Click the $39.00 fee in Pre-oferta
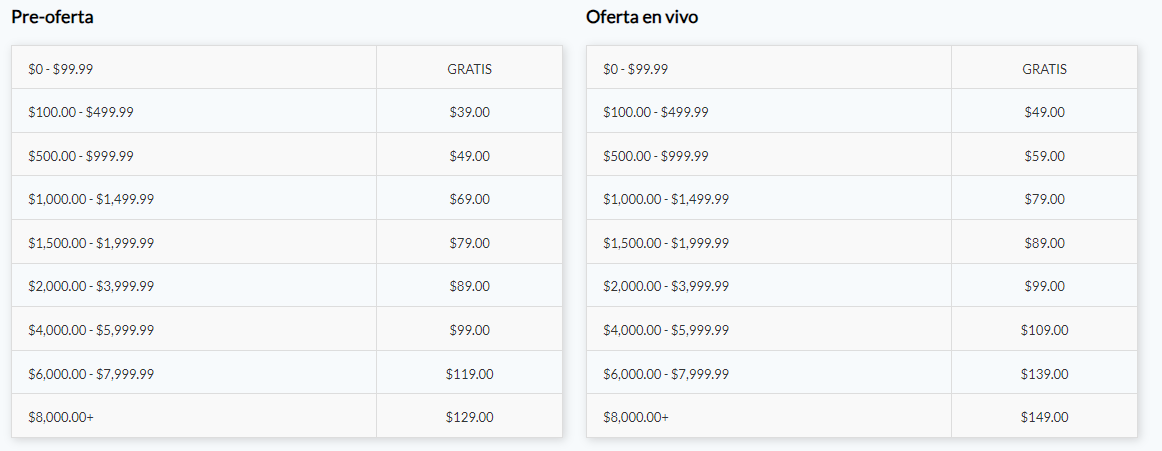Image resolution: width=1162 pixels, height=451 pixels. (469, 112)
